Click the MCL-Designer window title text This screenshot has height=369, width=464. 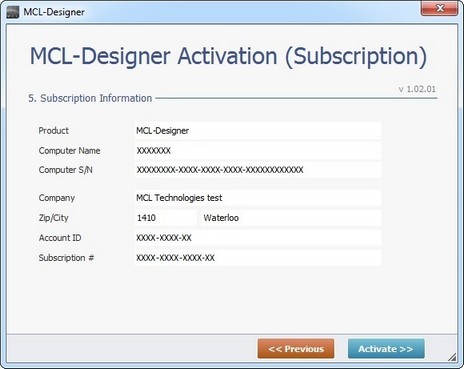tap(54, 12)
